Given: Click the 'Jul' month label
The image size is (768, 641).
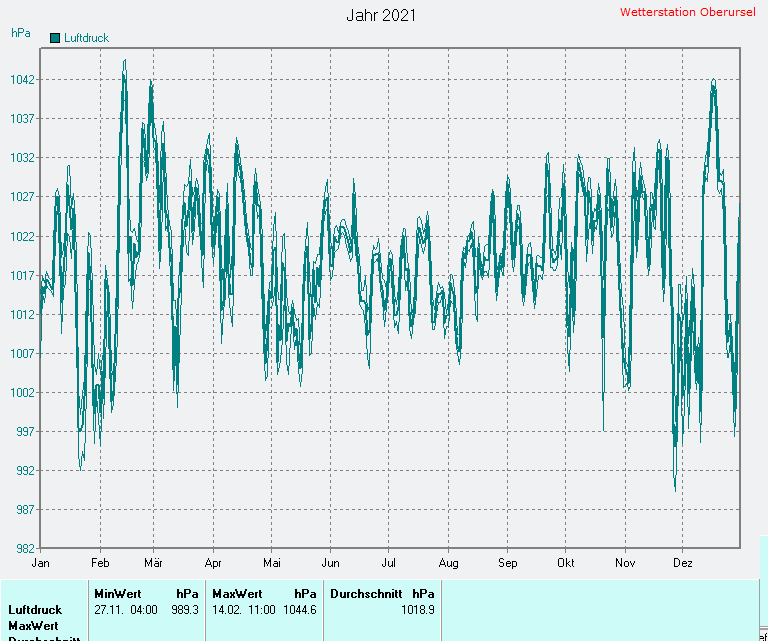Looking at the screenshot, I should tap(388, 563).
